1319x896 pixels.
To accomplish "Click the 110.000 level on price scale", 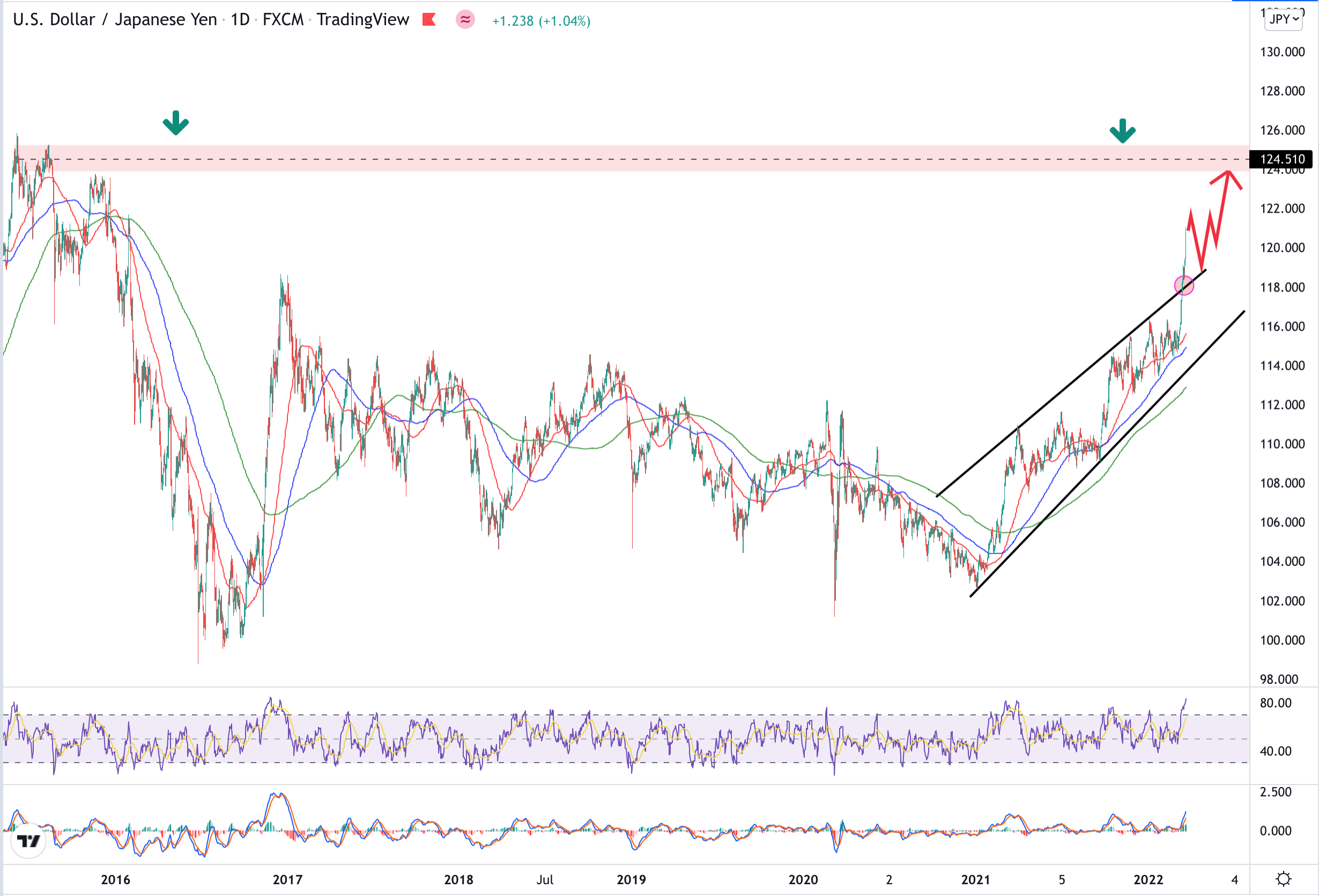I will click(1282, 444).
